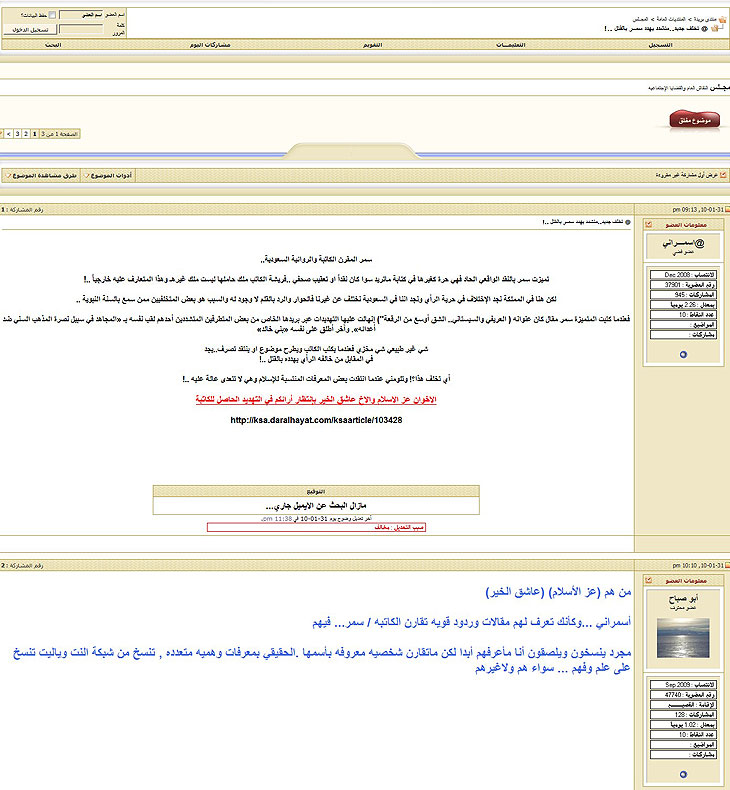Click the Sep 2009 join date field
The width and height of the screenshot is (730, 790).
683,685
